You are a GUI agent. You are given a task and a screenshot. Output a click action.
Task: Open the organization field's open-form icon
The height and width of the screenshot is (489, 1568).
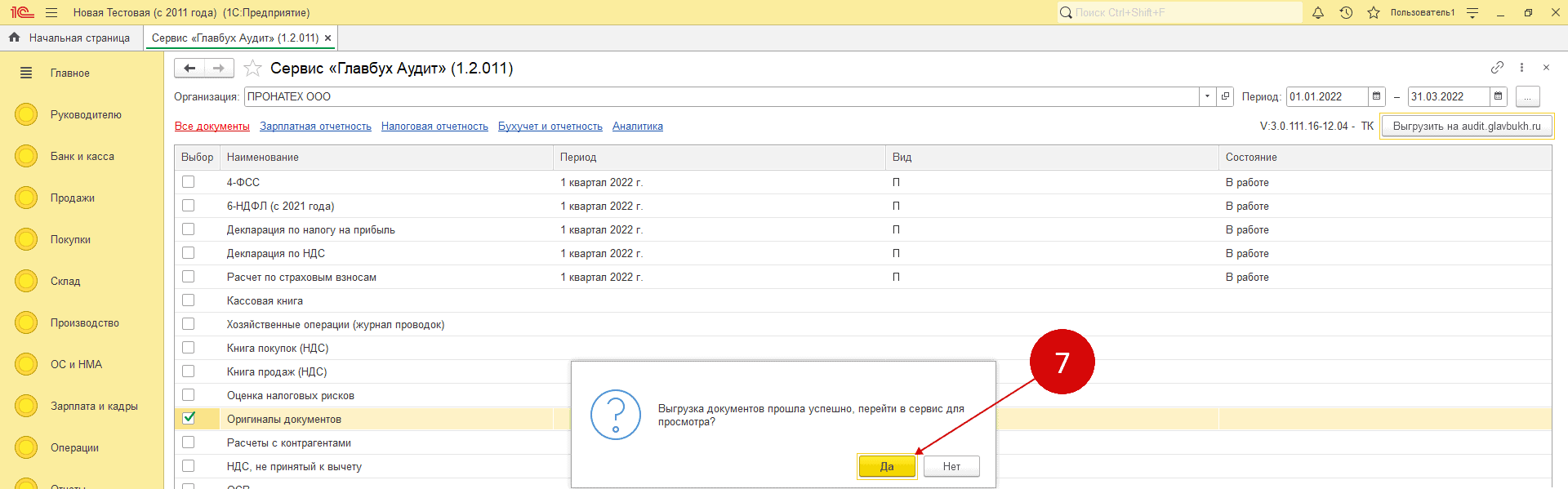tap(1225, 96)
